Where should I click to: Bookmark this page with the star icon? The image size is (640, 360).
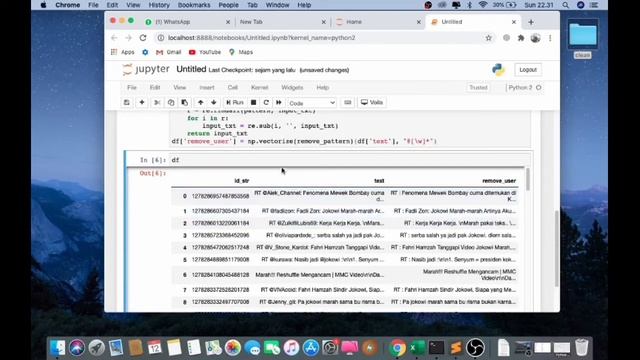click(x=488, y=38)
